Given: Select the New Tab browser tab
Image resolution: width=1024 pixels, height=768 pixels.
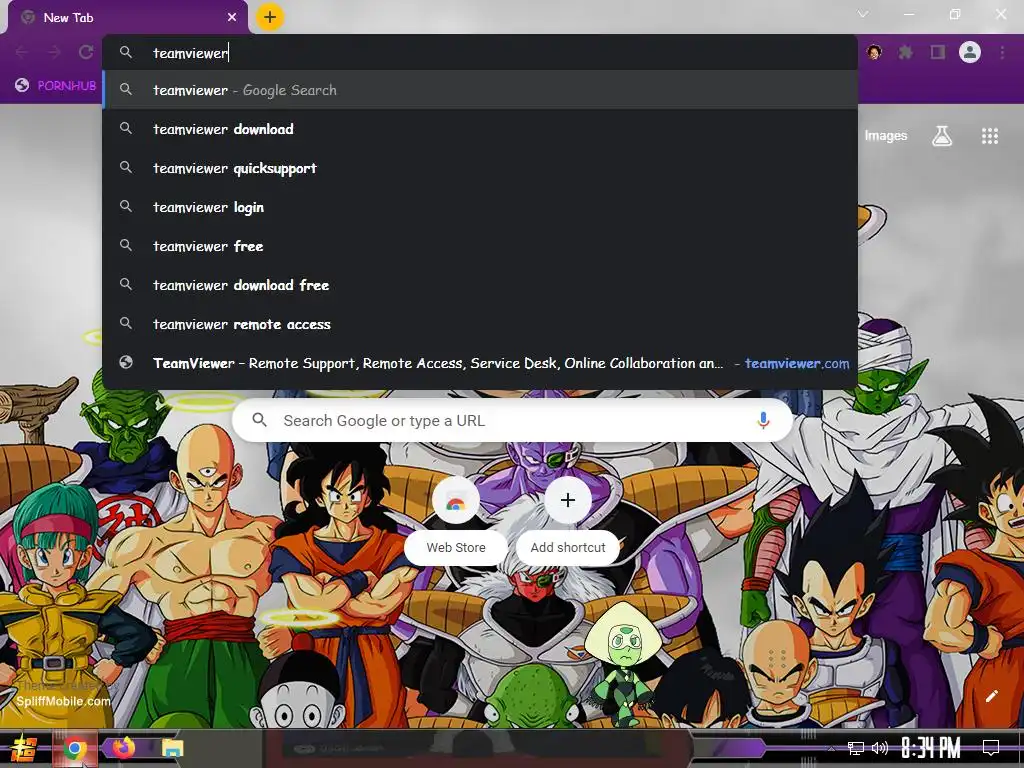Looking at the screenshot, I should point(128,18).
